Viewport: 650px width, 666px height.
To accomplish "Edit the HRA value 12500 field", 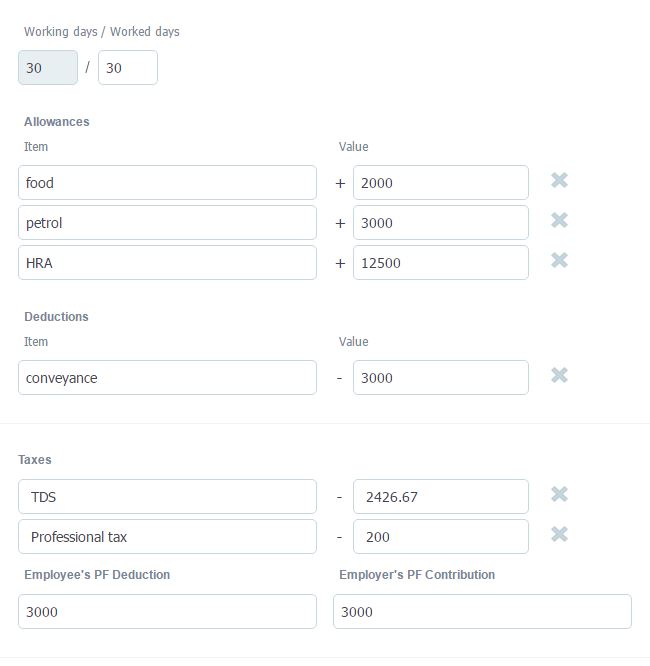I will pos(440,263).
